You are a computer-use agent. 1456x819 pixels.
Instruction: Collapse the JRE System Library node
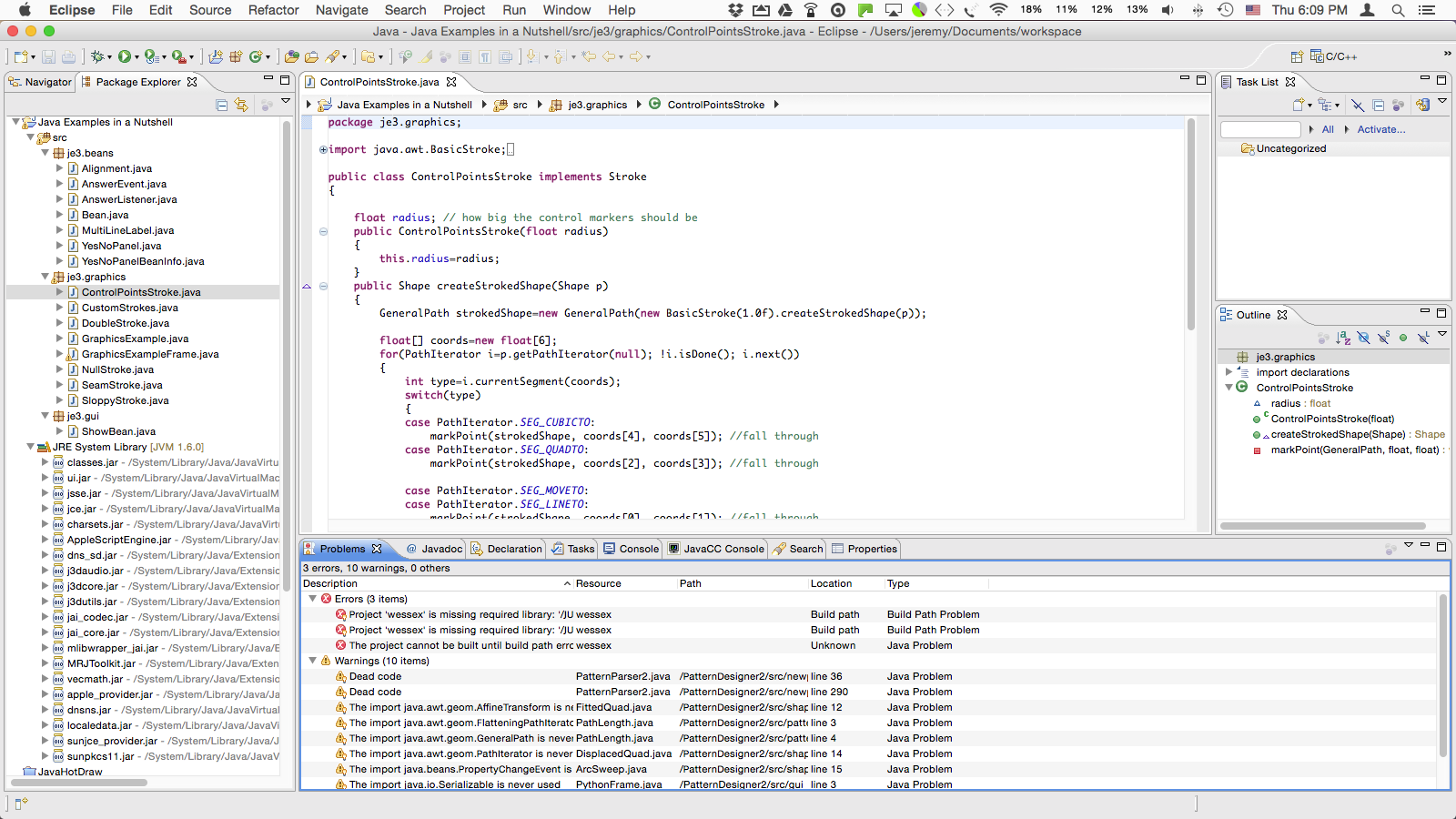(x=31, y=447)
